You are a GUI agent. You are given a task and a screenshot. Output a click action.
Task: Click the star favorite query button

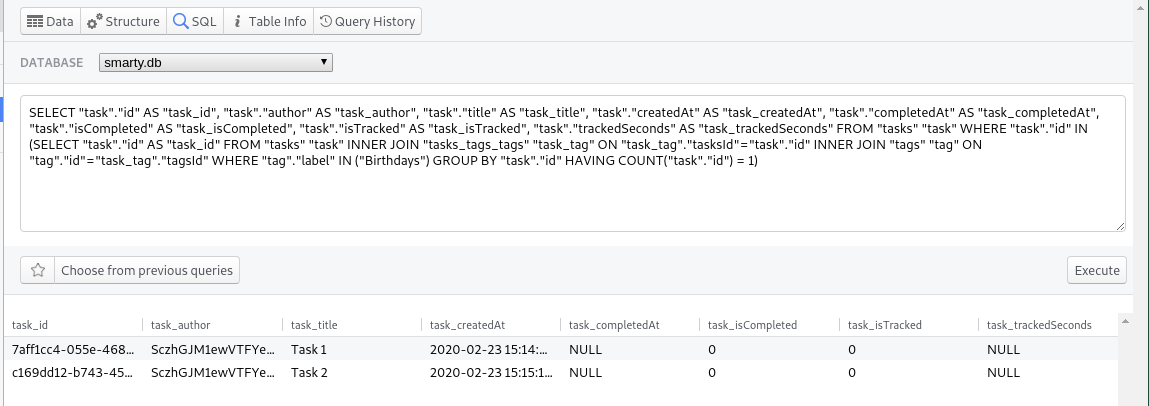click(37, 270)
